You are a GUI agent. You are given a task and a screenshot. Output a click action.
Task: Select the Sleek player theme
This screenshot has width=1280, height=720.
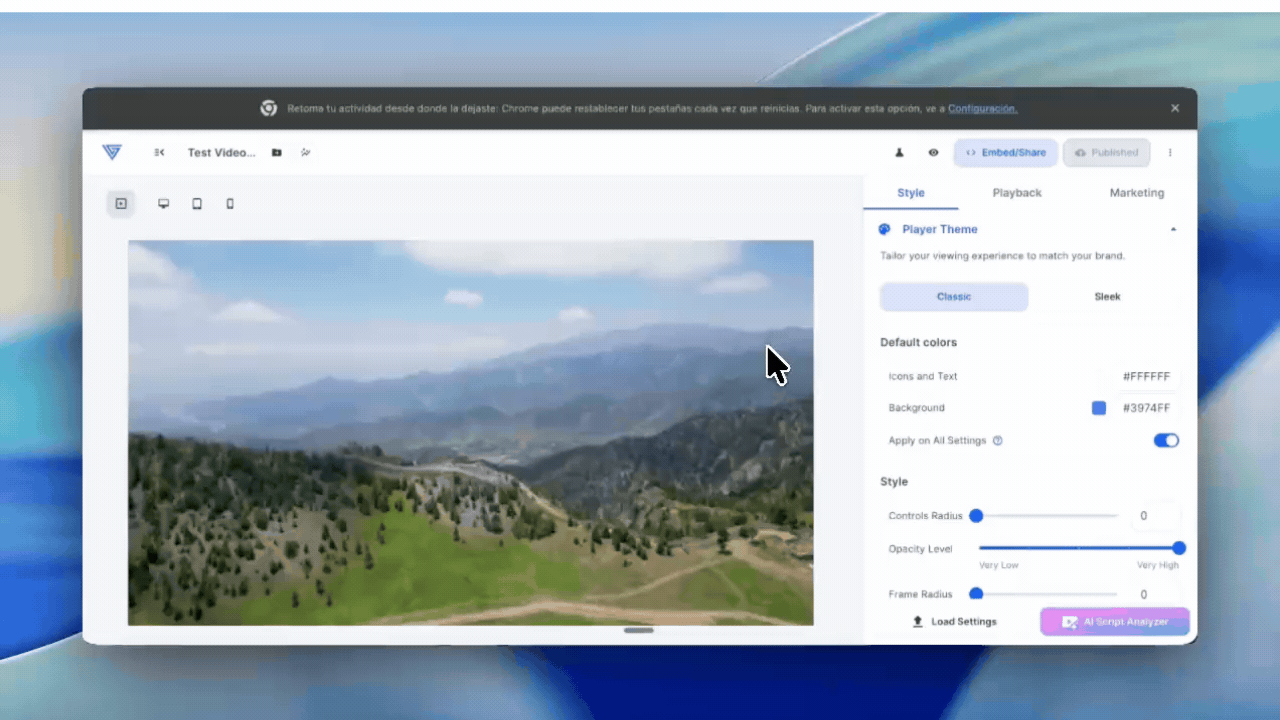coord(1107,297)
